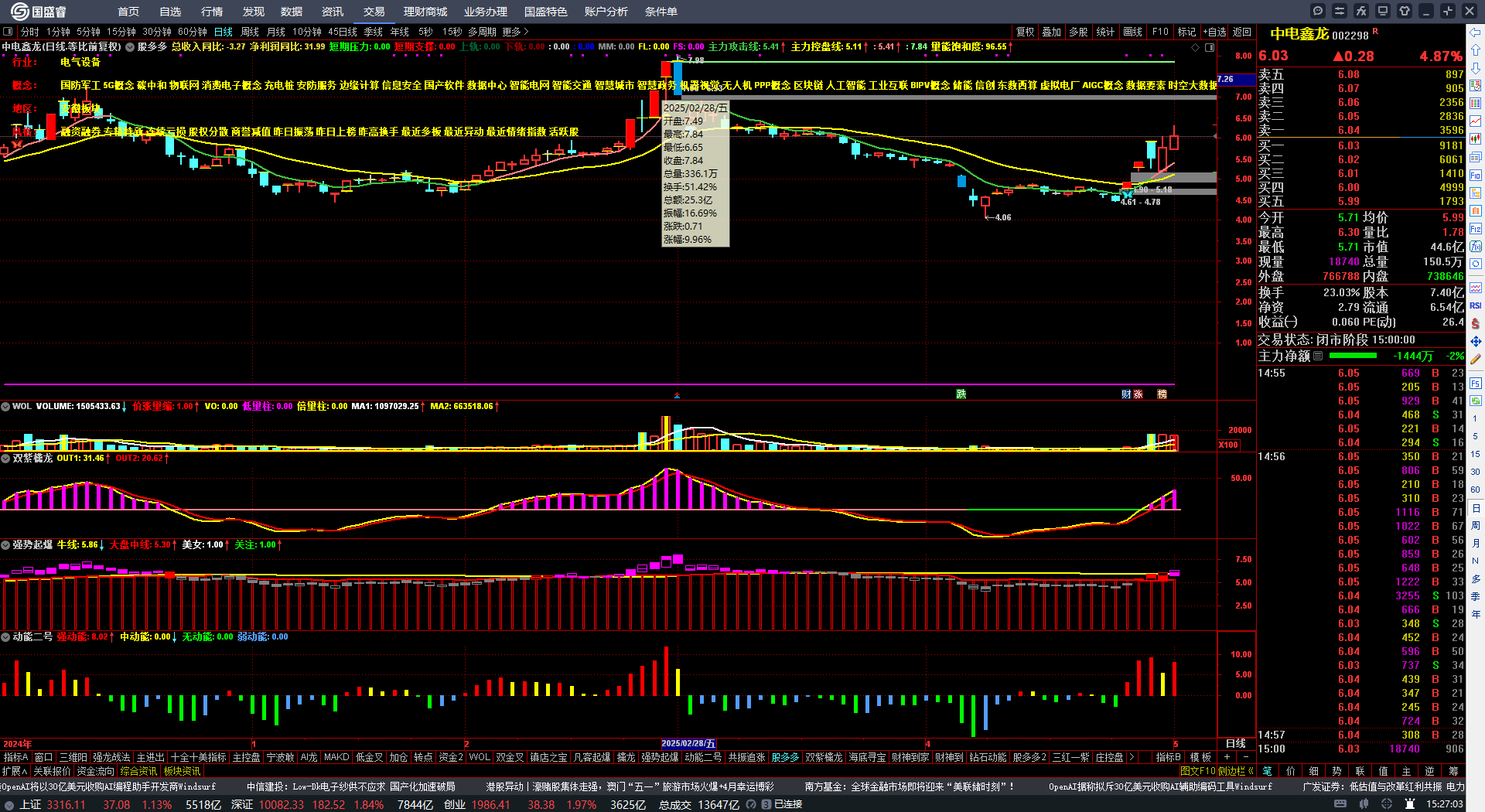Image resolution: width=1485 pixels, height=812 pixels.
Task: Expand the 更多 periods dropdown
Action: [x=515, y=32]
